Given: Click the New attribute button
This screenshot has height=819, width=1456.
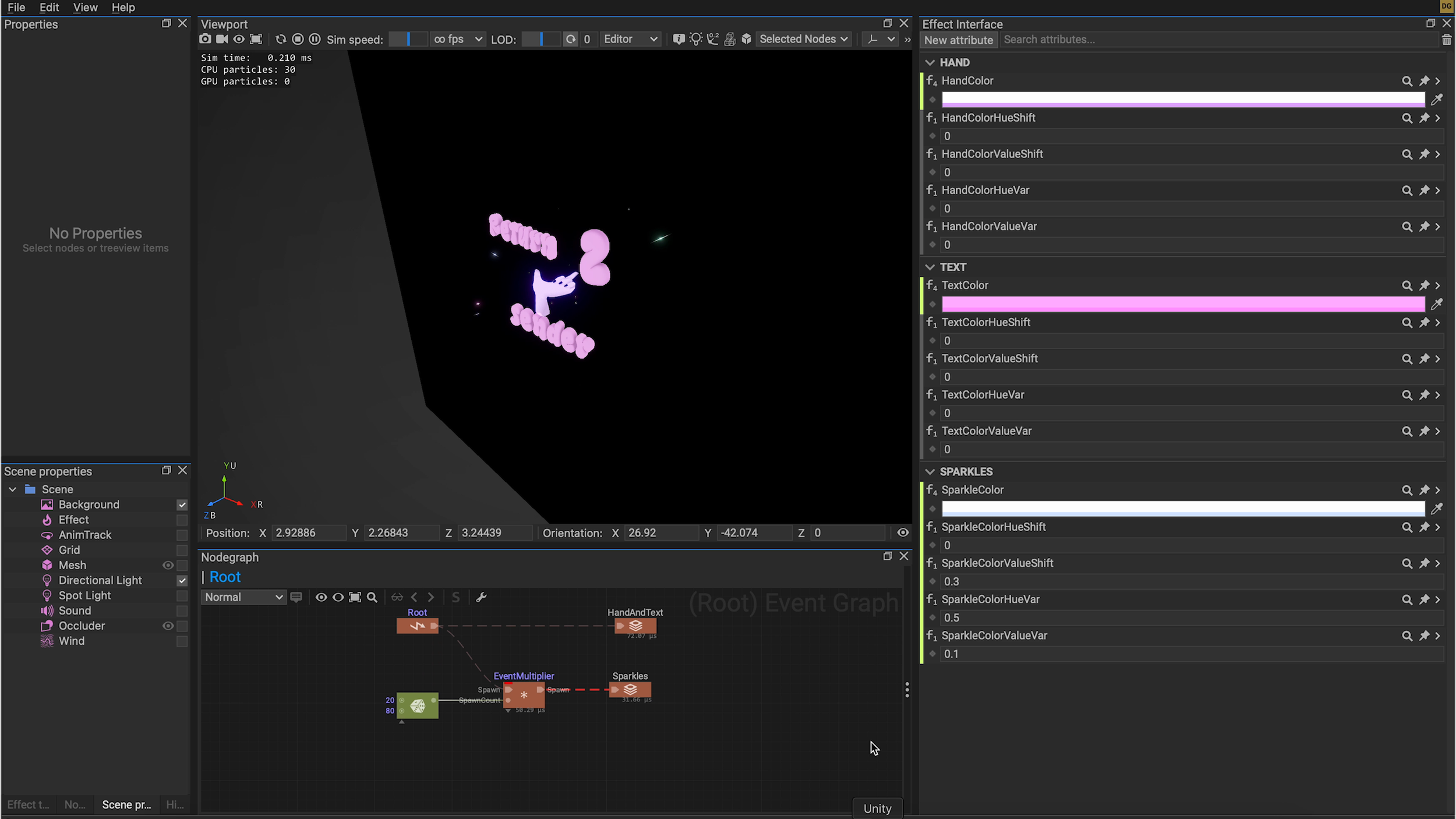Looking at the screenshot, I should (958, 40).
